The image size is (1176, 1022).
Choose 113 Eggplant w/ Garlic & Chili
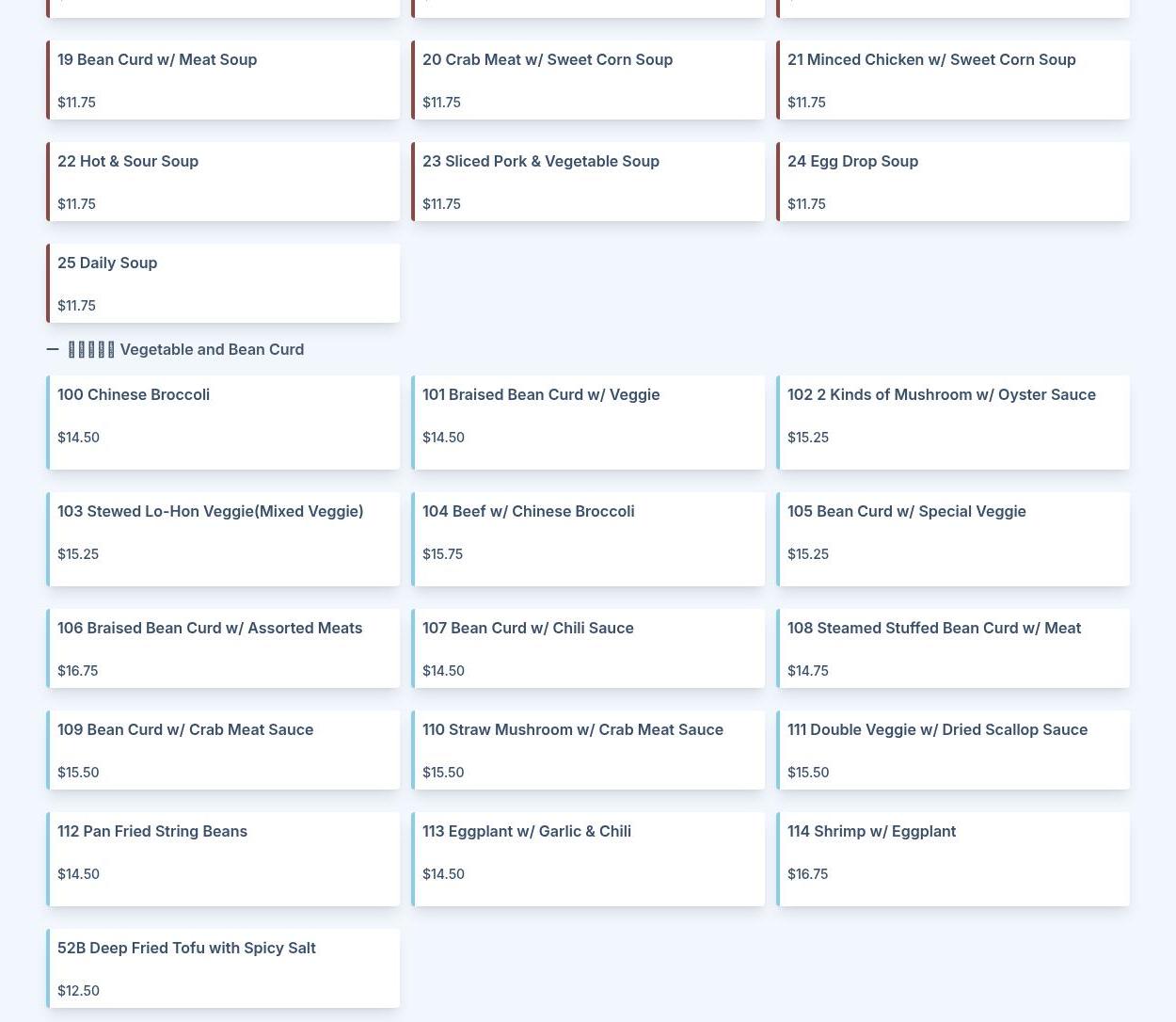coord(588,859)
